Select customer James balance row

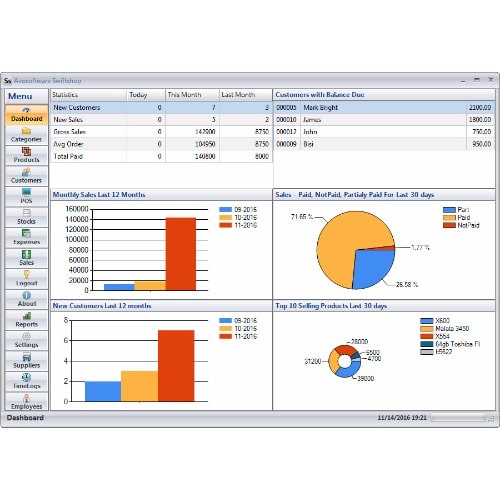click(x=384, y=120)
